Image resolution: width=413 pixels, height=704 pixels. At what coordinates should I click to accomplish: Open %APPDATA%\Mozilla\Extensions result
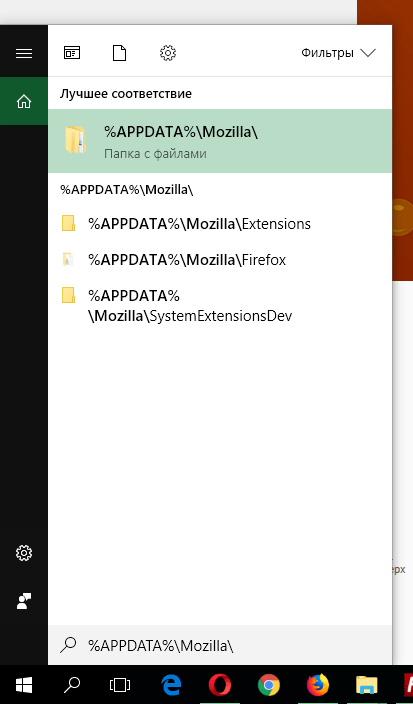(220, 224)
